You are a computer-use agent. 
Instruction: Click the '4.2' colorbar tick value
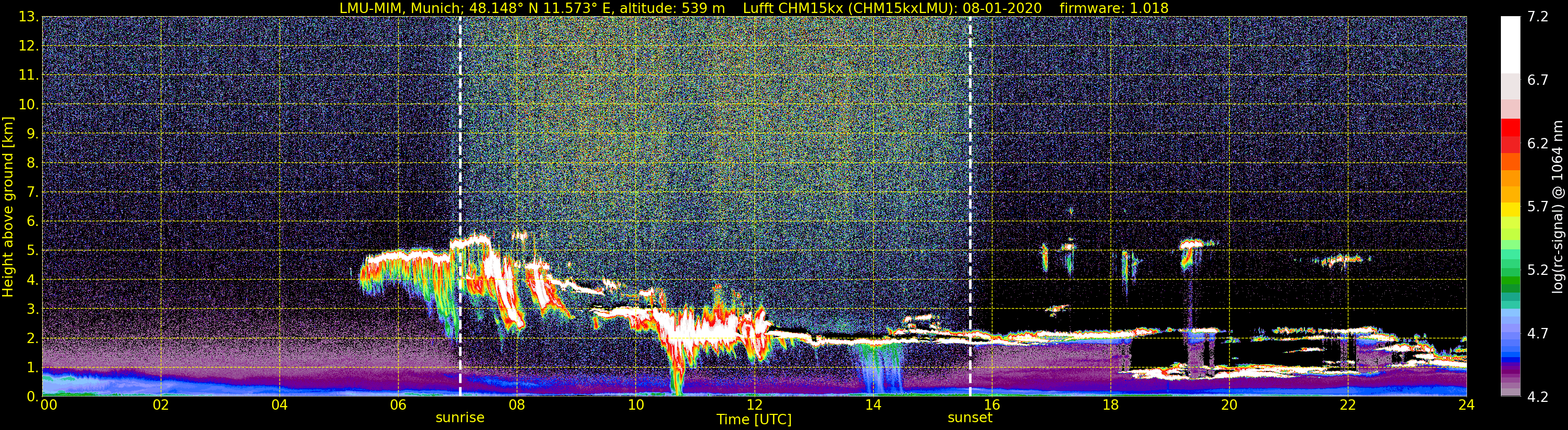(x=1538, y=397)
